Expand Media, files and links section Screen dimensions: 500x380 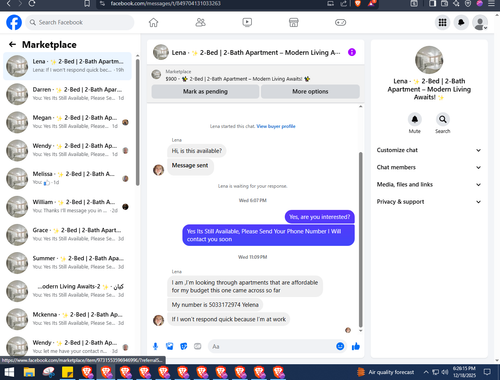pos(429,184)
